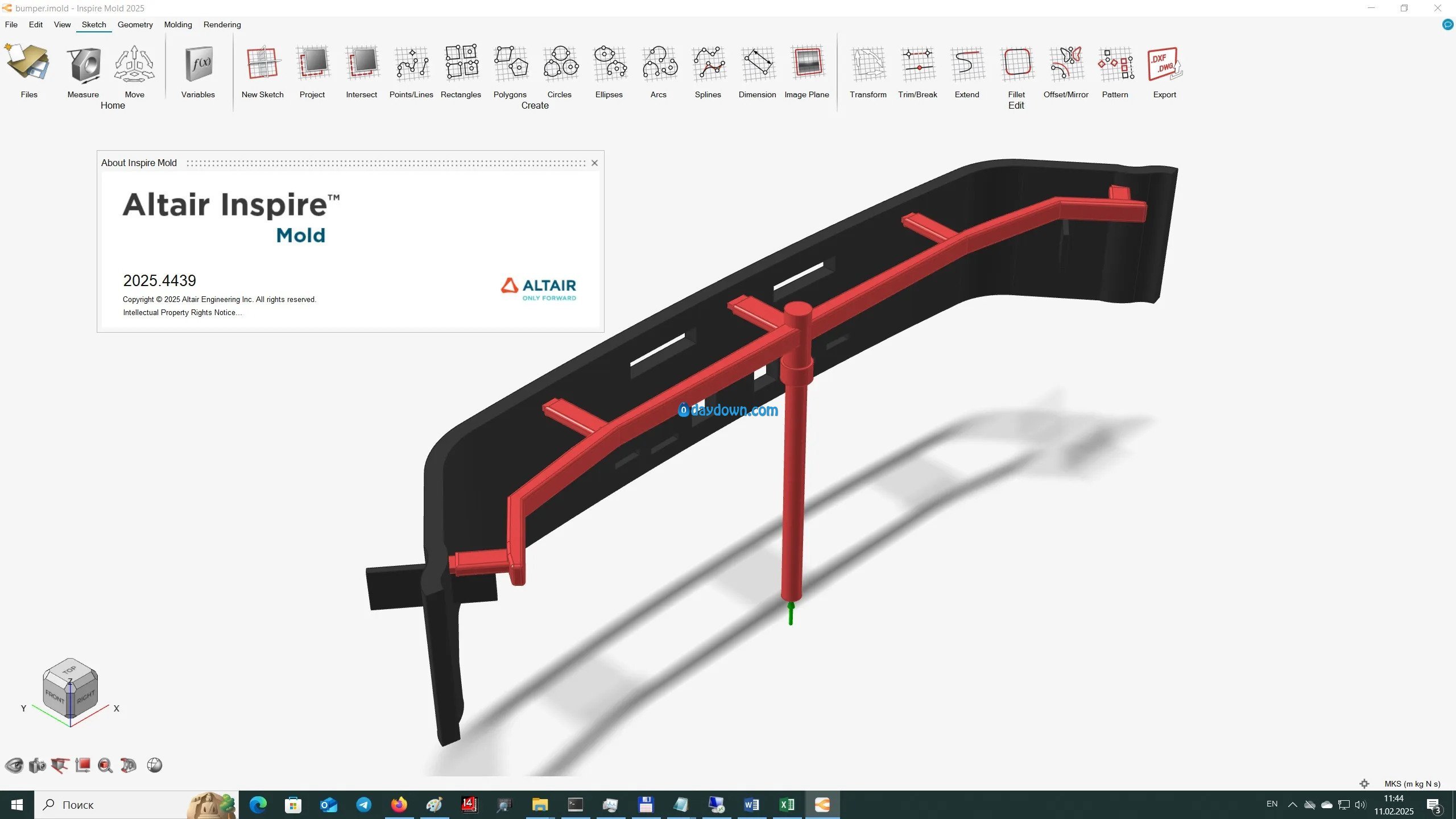Select the Polygons tool
The width and height of the screenshot is (1456, 819).
510,63
